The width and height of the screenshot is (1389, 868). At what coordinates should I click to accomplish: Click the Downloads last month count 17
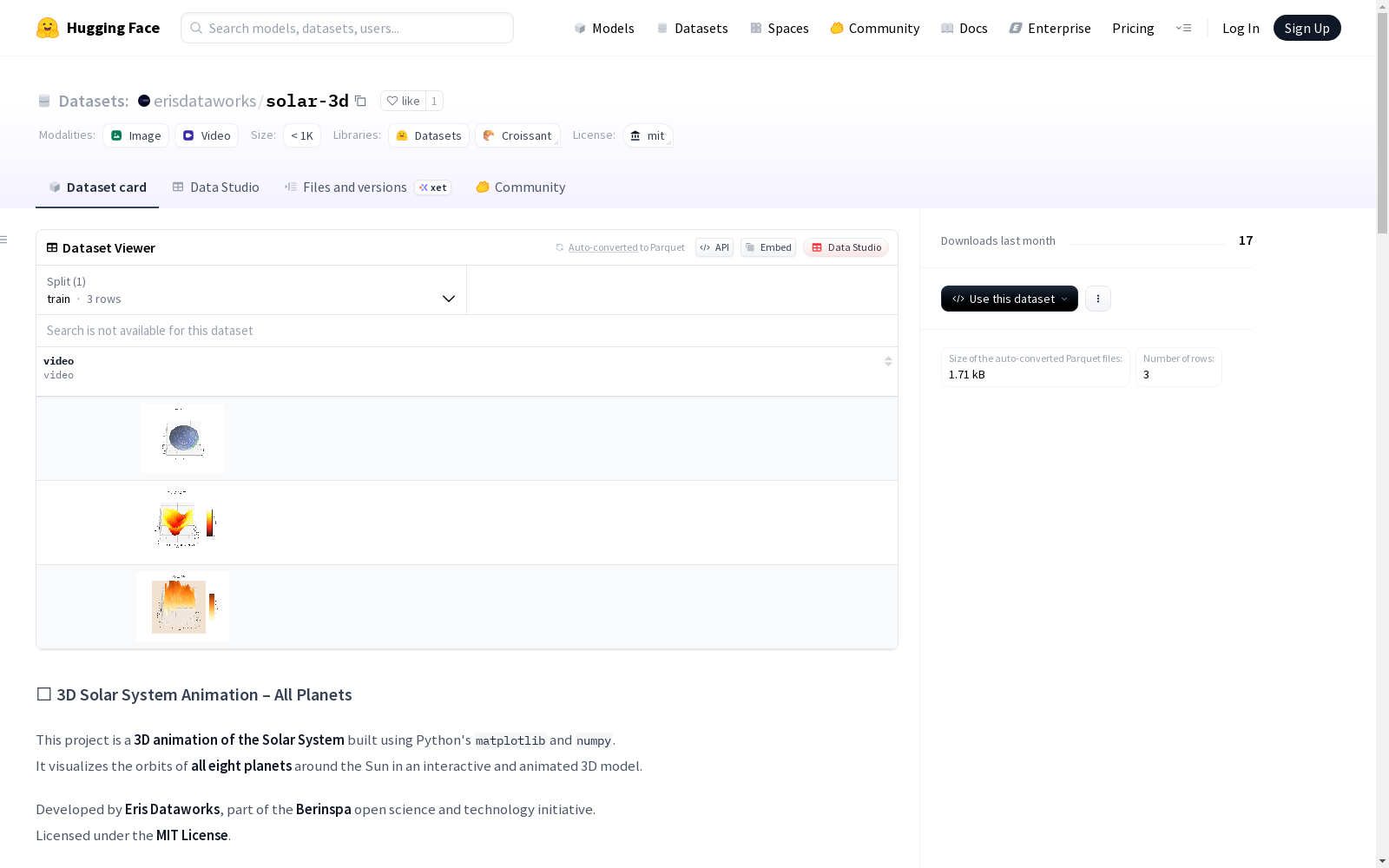point(1246,240)
